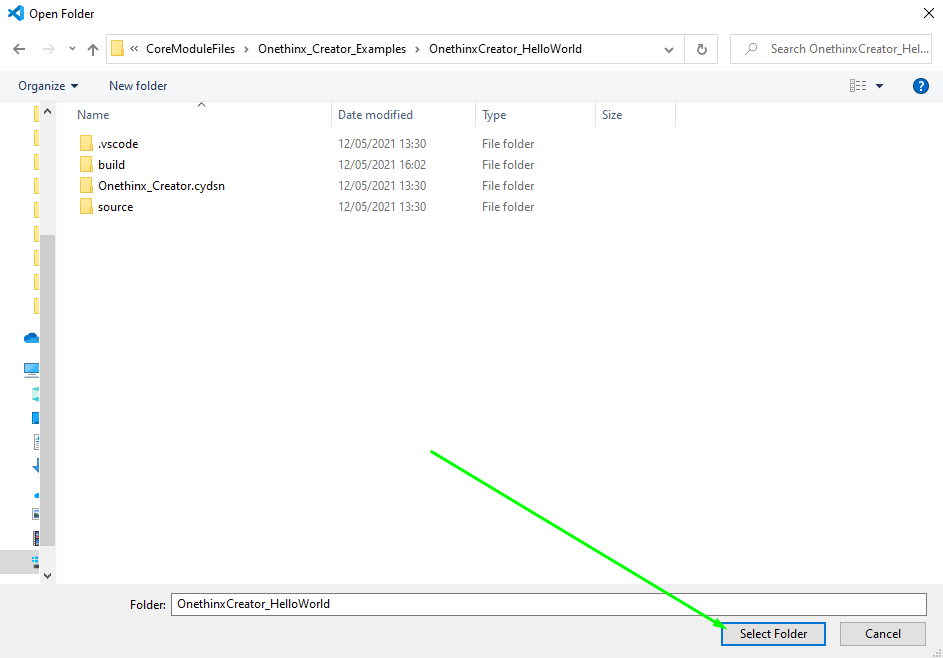Cancel the Open Folder dialog
943x658 pixels.
[x=882, y=633]
